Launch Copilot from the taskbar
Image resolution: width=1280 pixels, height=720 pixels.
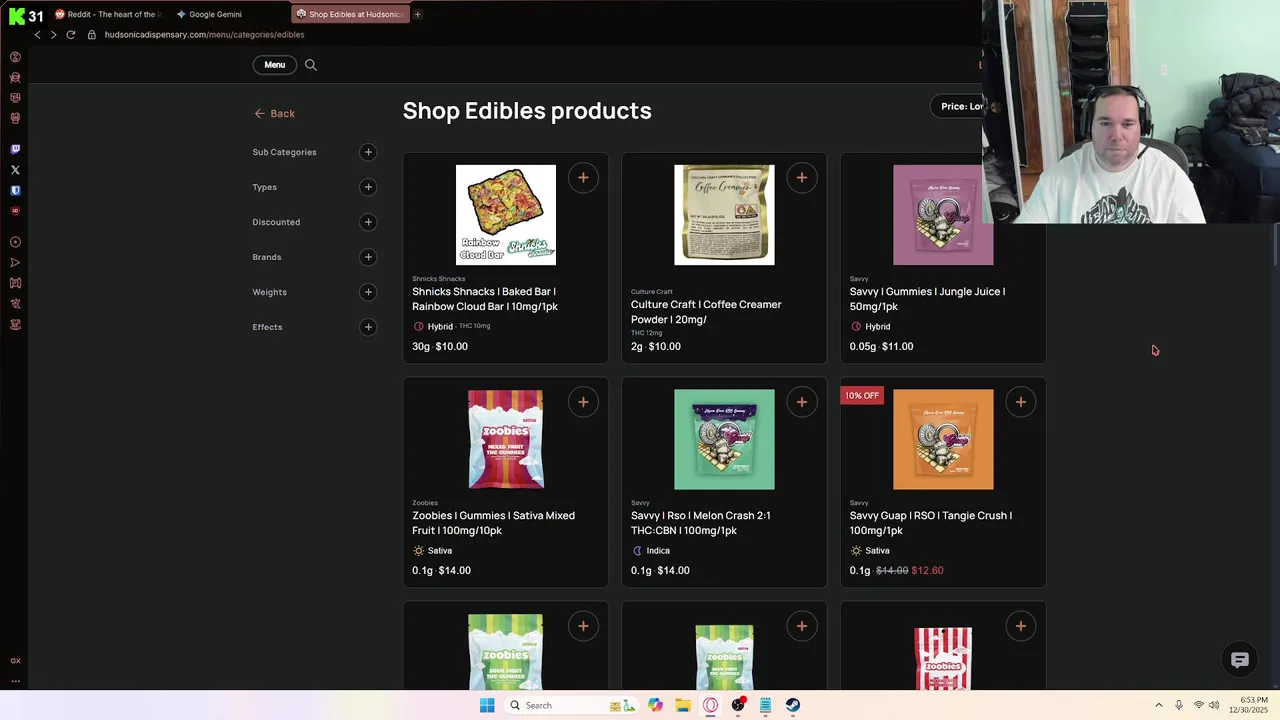(x=655, y=705)
